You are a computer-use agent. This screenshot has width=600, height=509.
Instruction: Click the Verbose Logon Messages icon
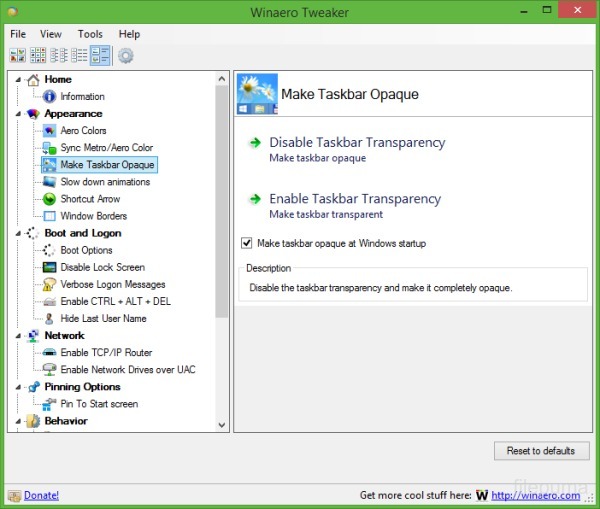(x=49, y=284)
